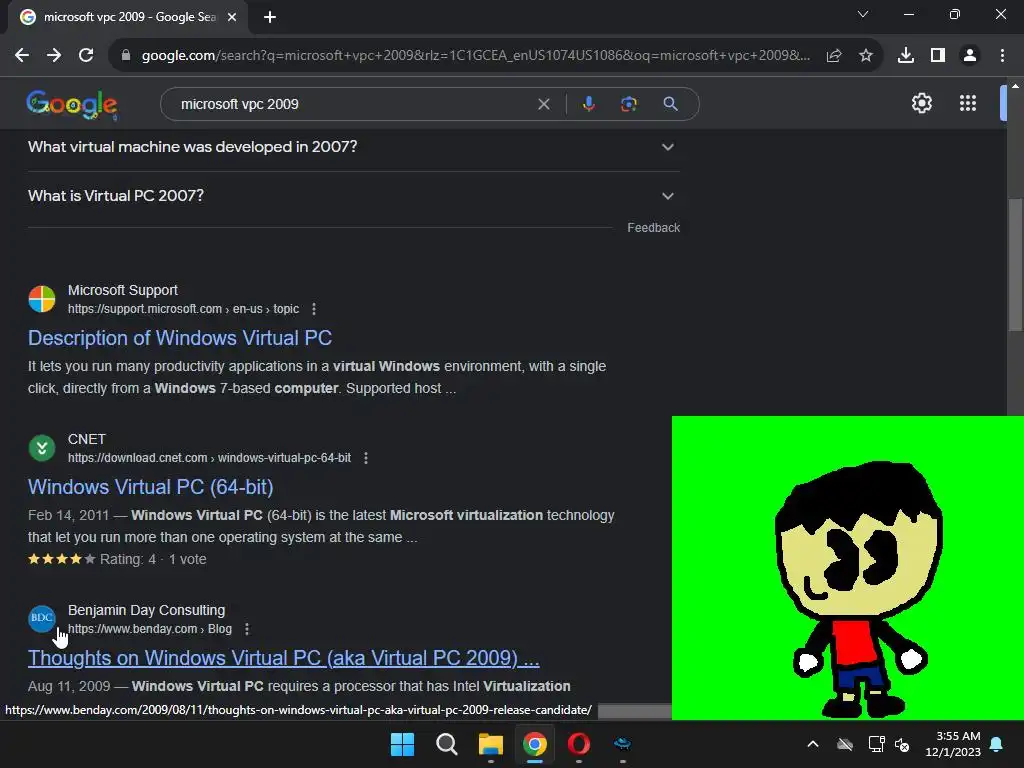Open 'Description of Windows Virtual PC' link
Screen dimensions: 1024x768
(180, 338)
